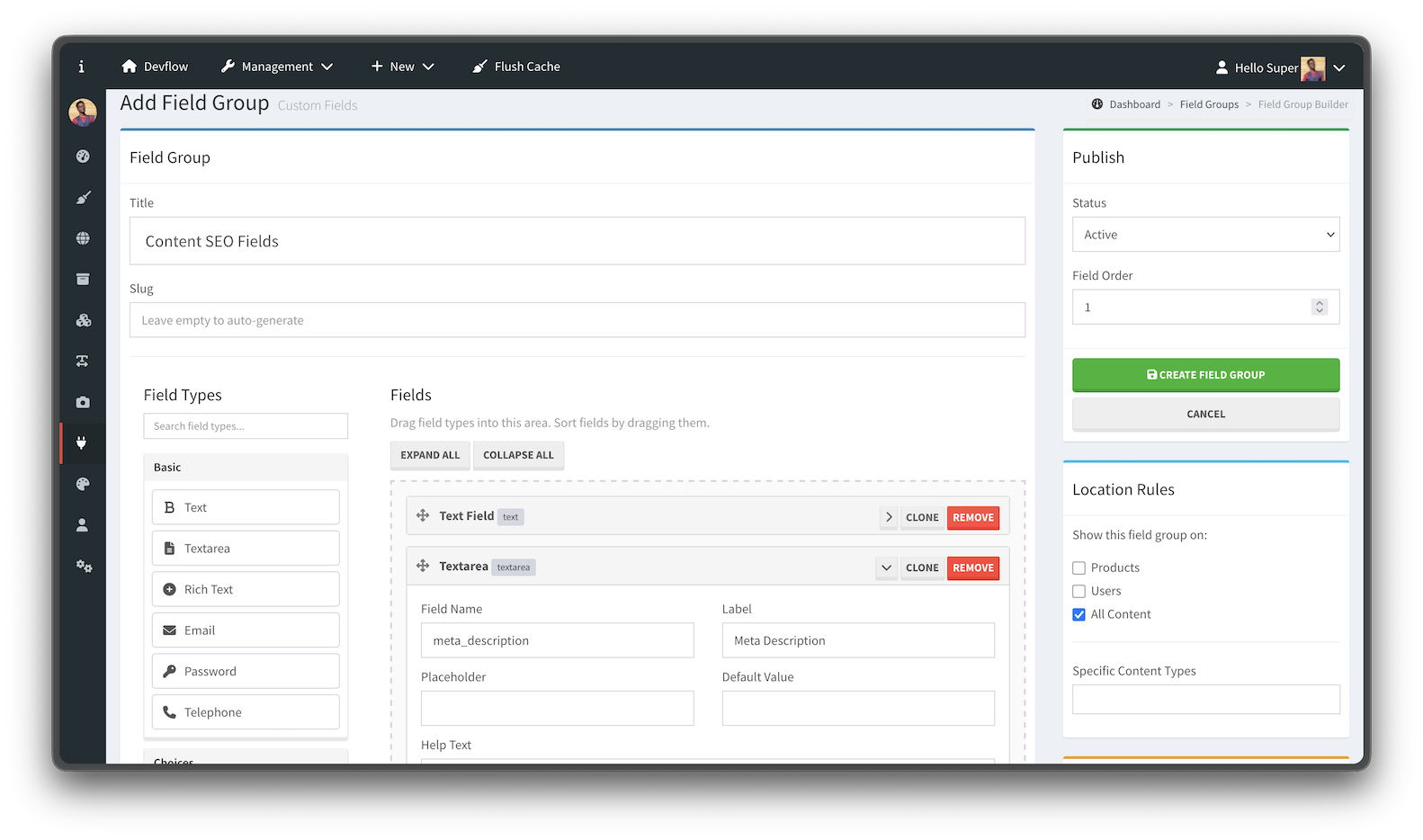1423x840 pixels.
Task: Check the Products checkbox
Action: pyautogui.click(x=1079, y=567)
